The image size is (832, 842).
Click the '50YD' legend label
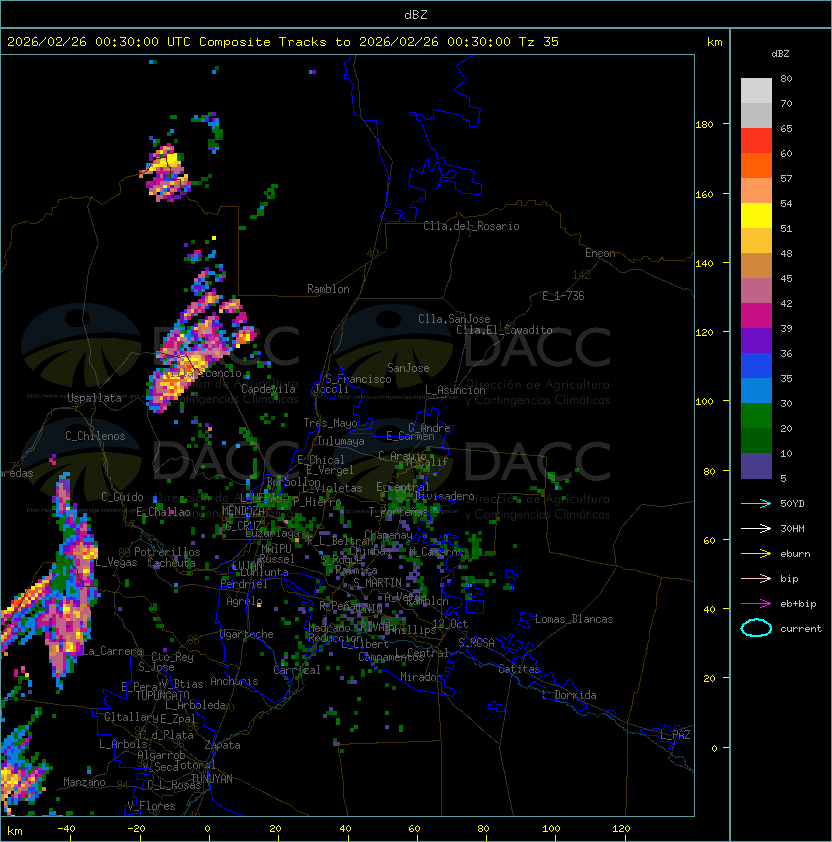792,504
